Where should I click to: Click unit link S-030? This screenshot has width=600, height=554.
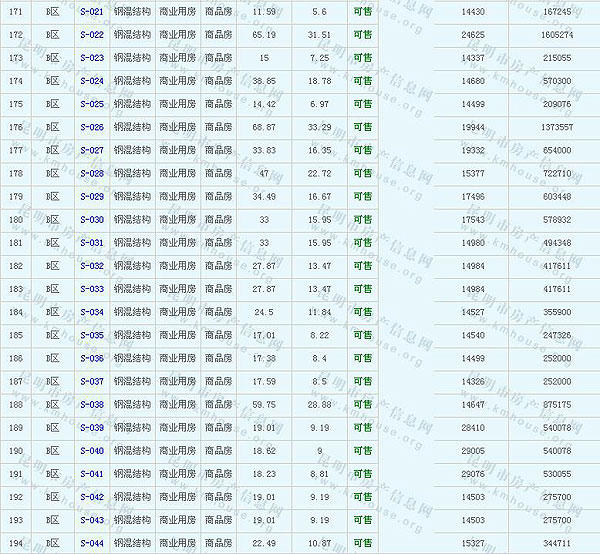click(x=91, y=219)
